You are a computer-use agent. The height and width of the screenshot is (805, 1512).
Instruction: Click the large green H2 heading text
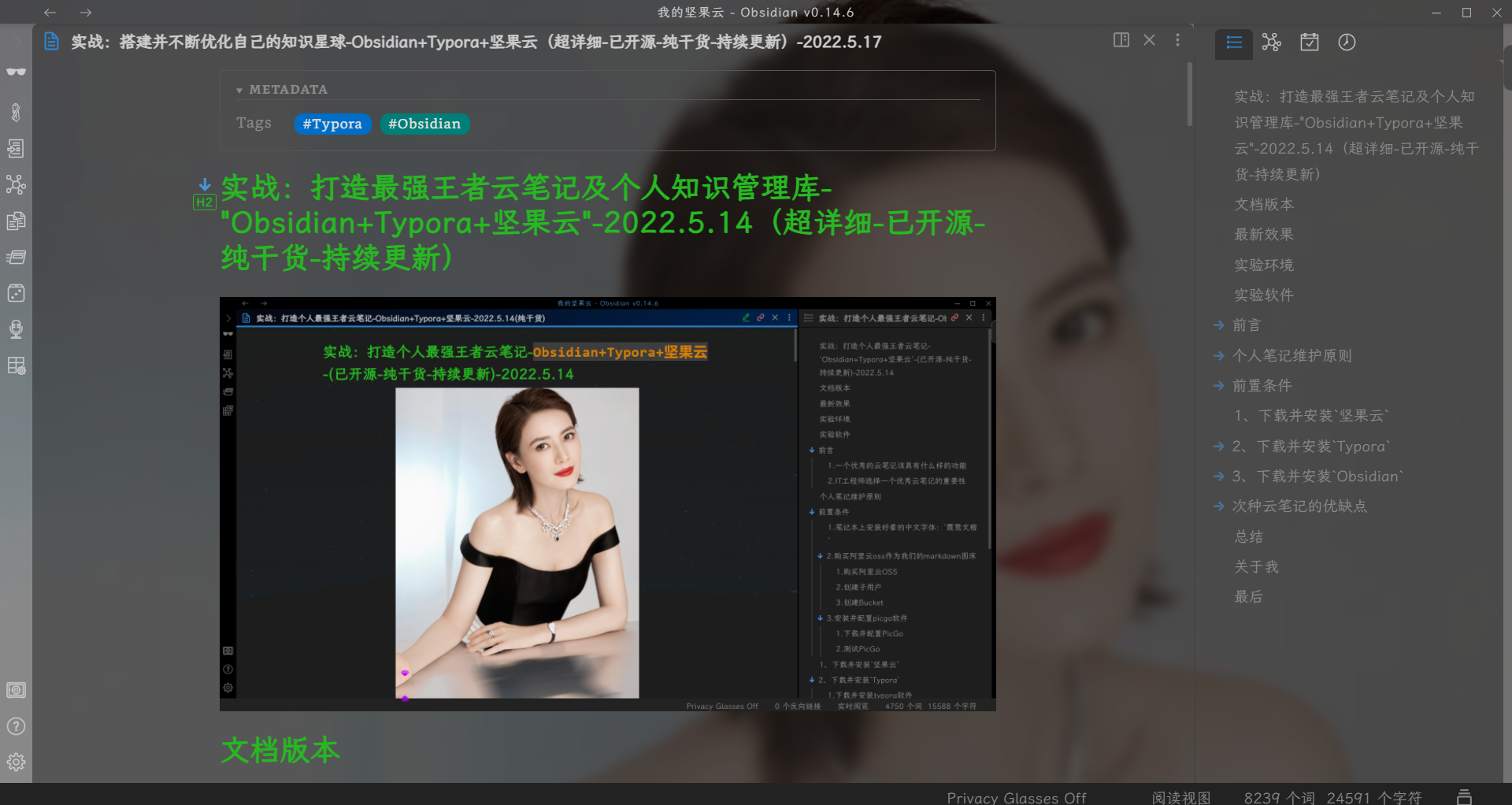point(602,223)
